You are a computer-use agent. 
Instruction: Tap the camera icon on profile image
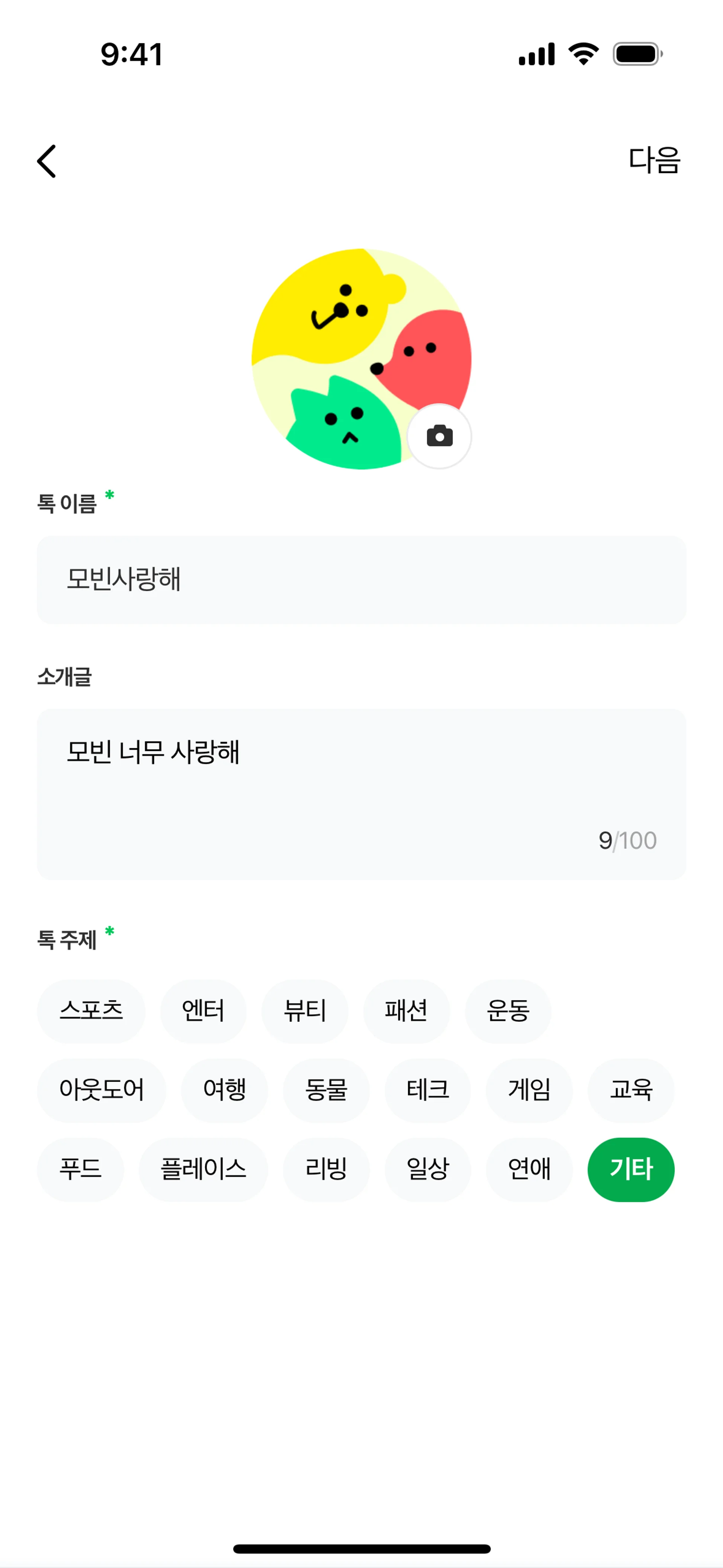point(439,436)
